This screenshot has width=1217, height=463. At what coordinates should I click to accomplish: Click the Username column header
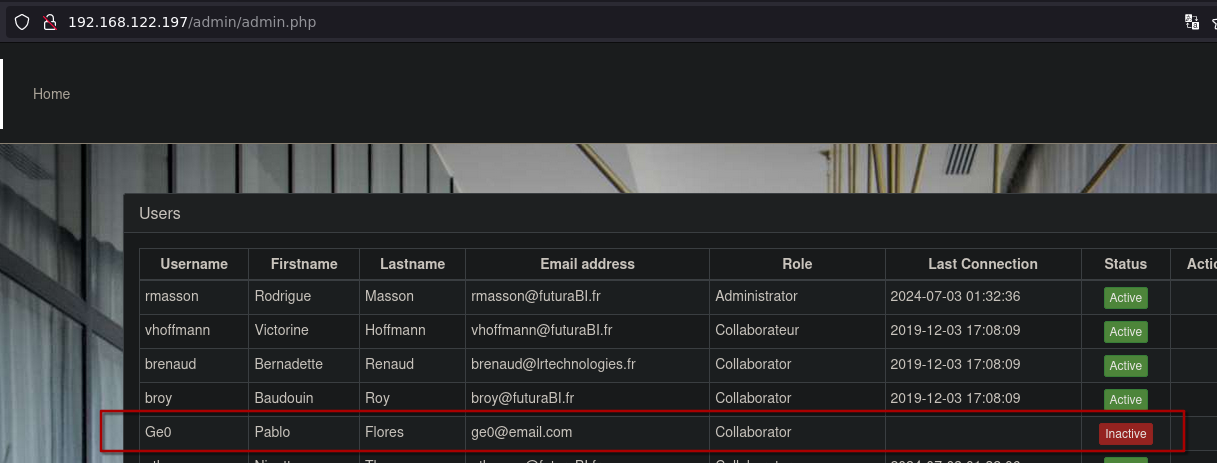(194, 264)
